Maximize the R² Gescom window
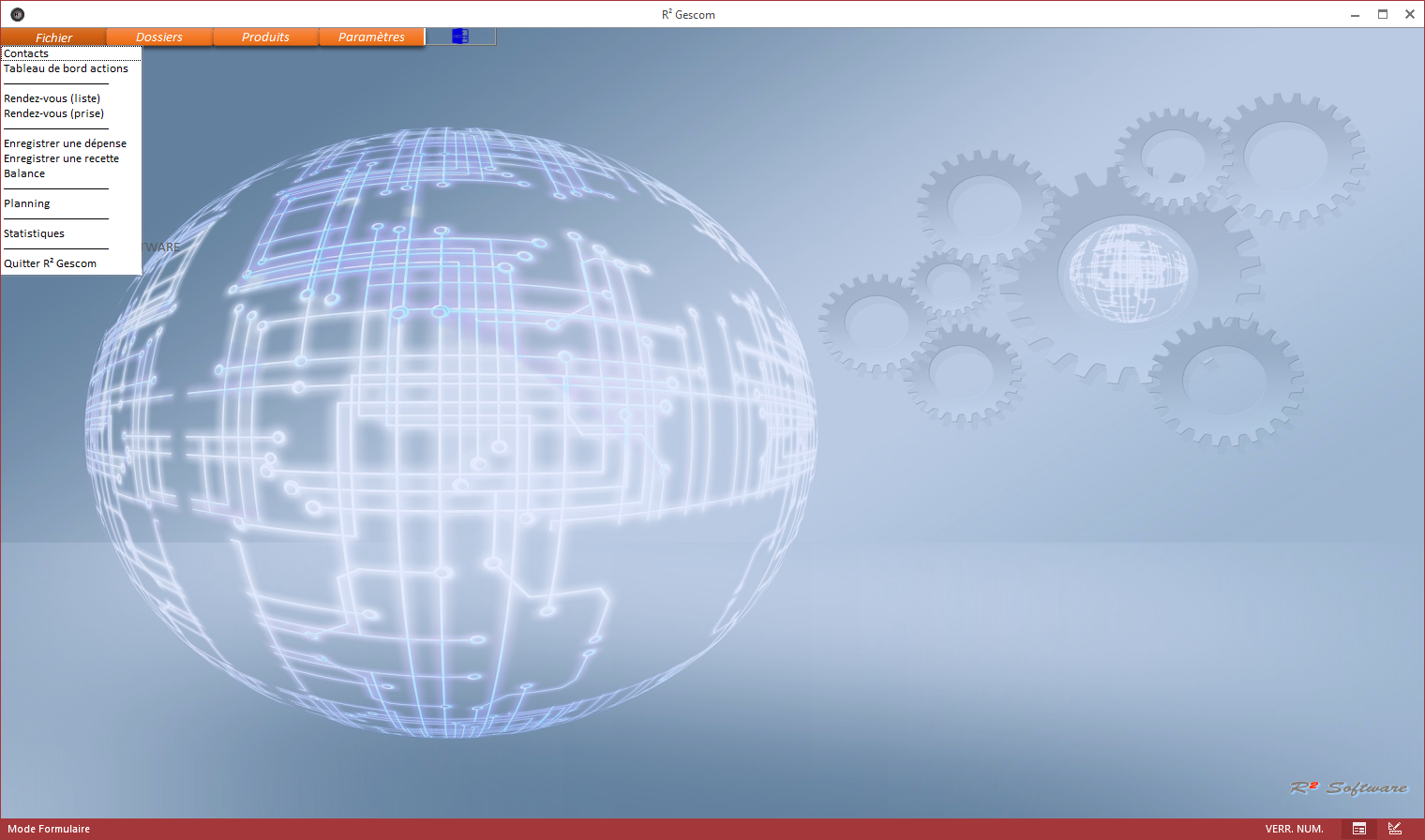 click(1382, 14)
